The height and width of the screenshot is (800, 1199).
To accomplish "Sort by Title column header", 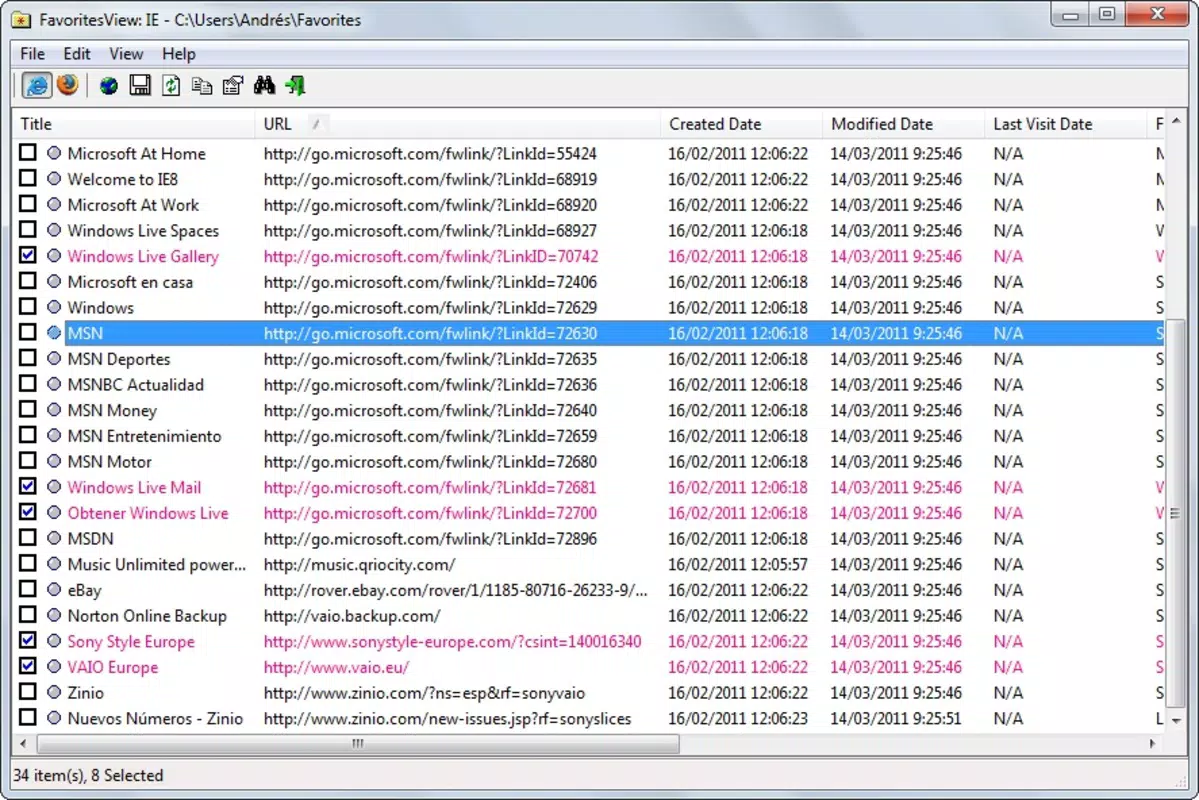I will 134,124.
